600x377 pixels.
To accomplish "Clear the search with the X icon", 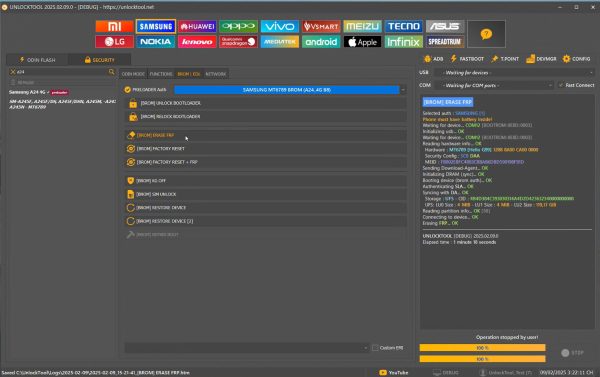I will [13, 72].
